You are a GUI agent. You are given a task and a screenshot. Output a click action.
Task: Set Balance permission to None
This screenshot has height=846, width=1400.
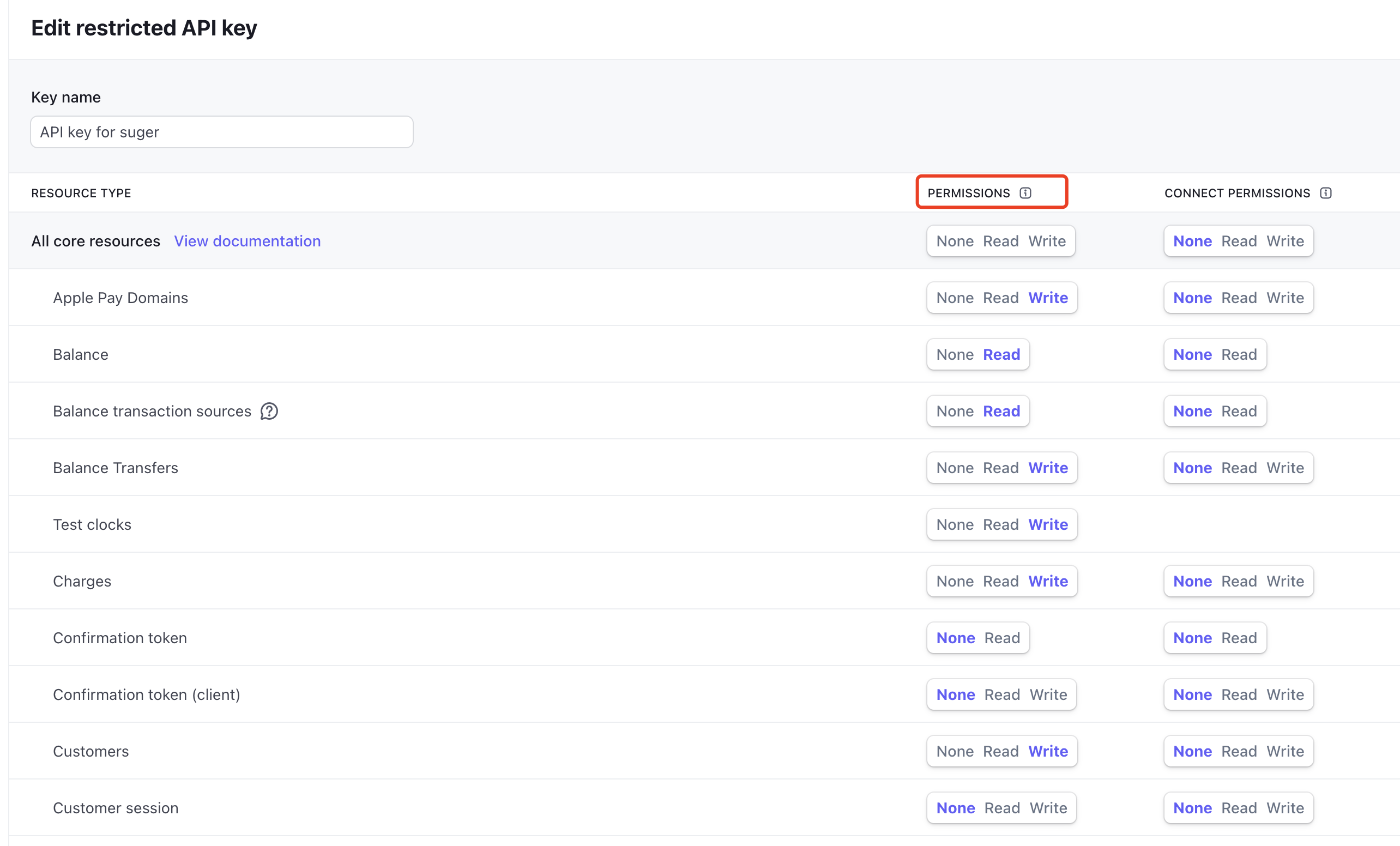(x=955, y=354)
